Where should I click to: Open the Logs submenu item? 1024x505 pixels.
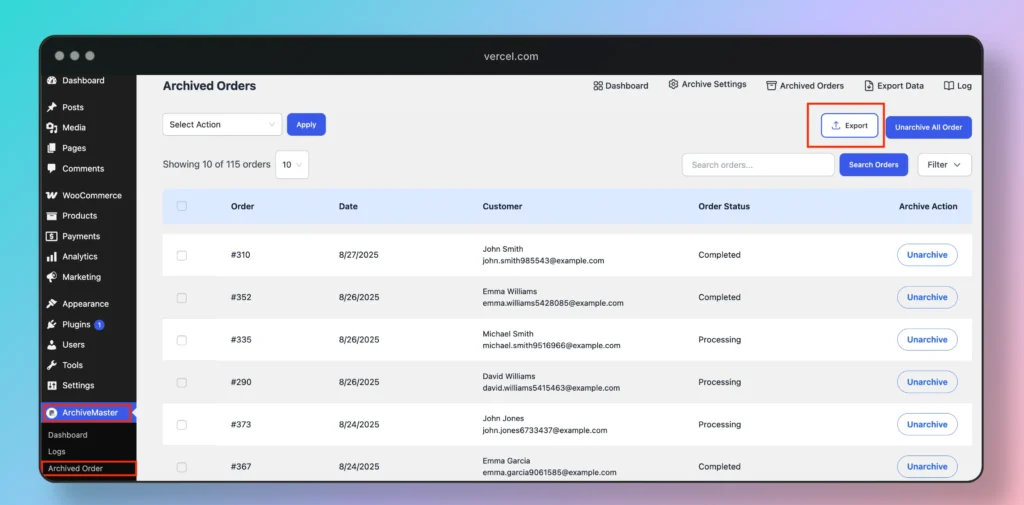tap(57, 451)
